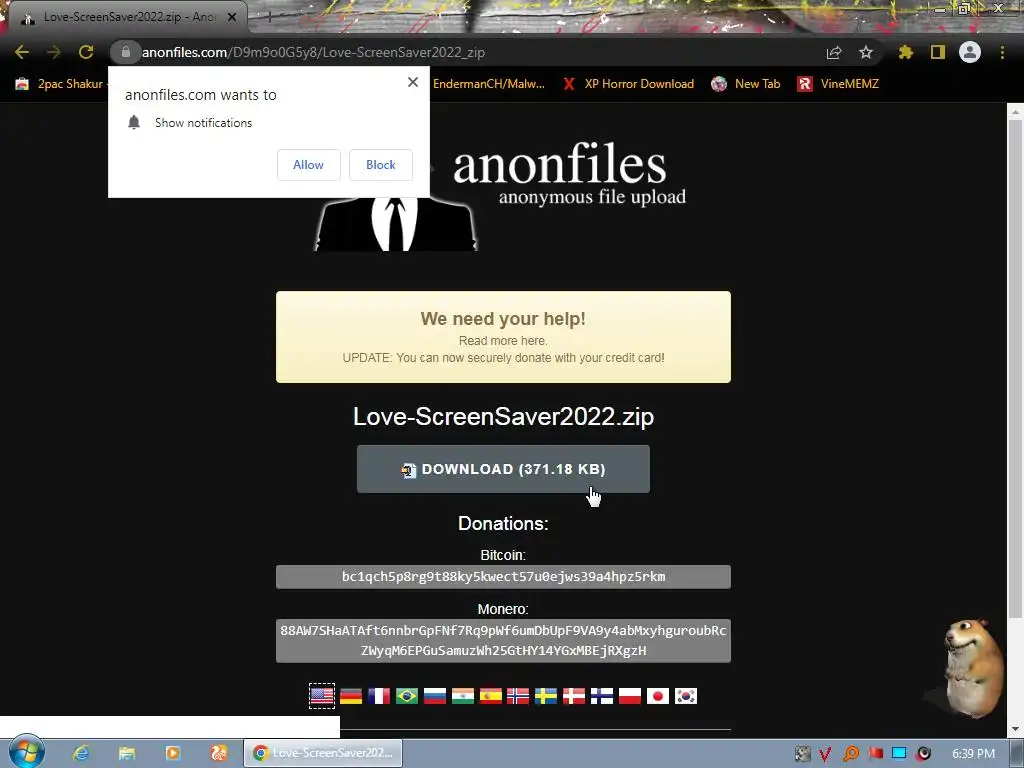Image resolution: width=1024 pixels, height=768 pixels.
Task: Select the Bitcoin donation address
Action: coord(503,577)
